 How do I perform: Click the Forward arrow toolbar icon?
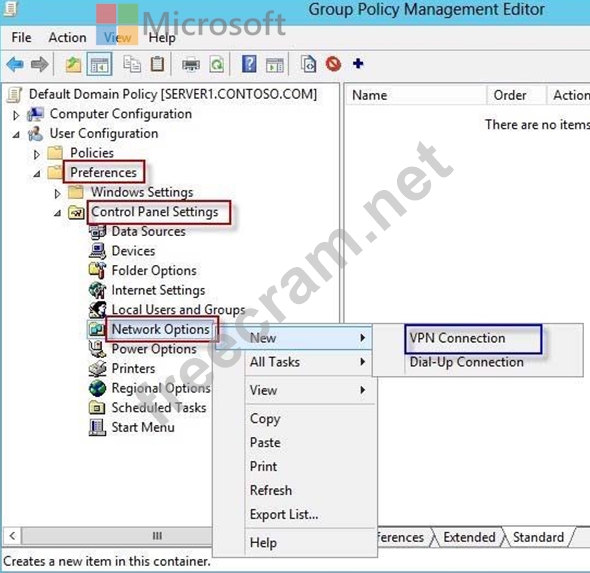click(40, 64)
